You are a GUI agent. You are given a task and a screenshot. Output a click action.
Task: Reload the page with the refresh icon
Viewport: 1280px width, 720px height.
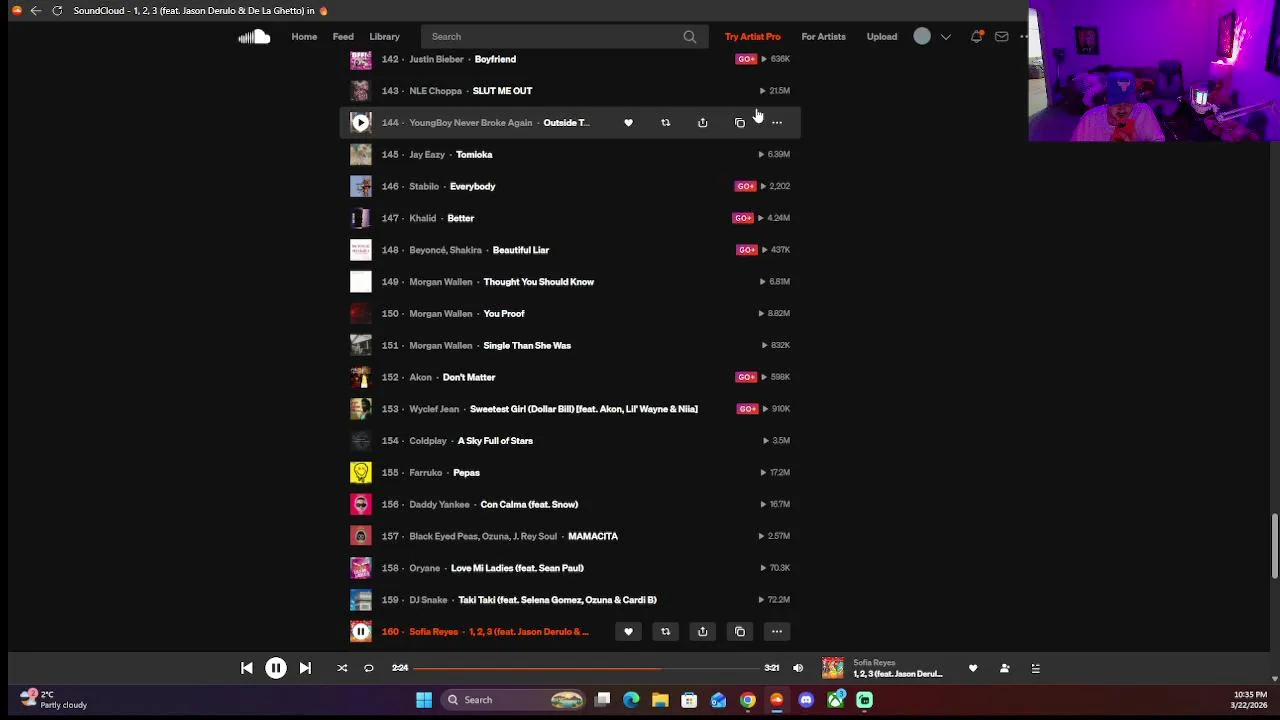coord(57,11)
